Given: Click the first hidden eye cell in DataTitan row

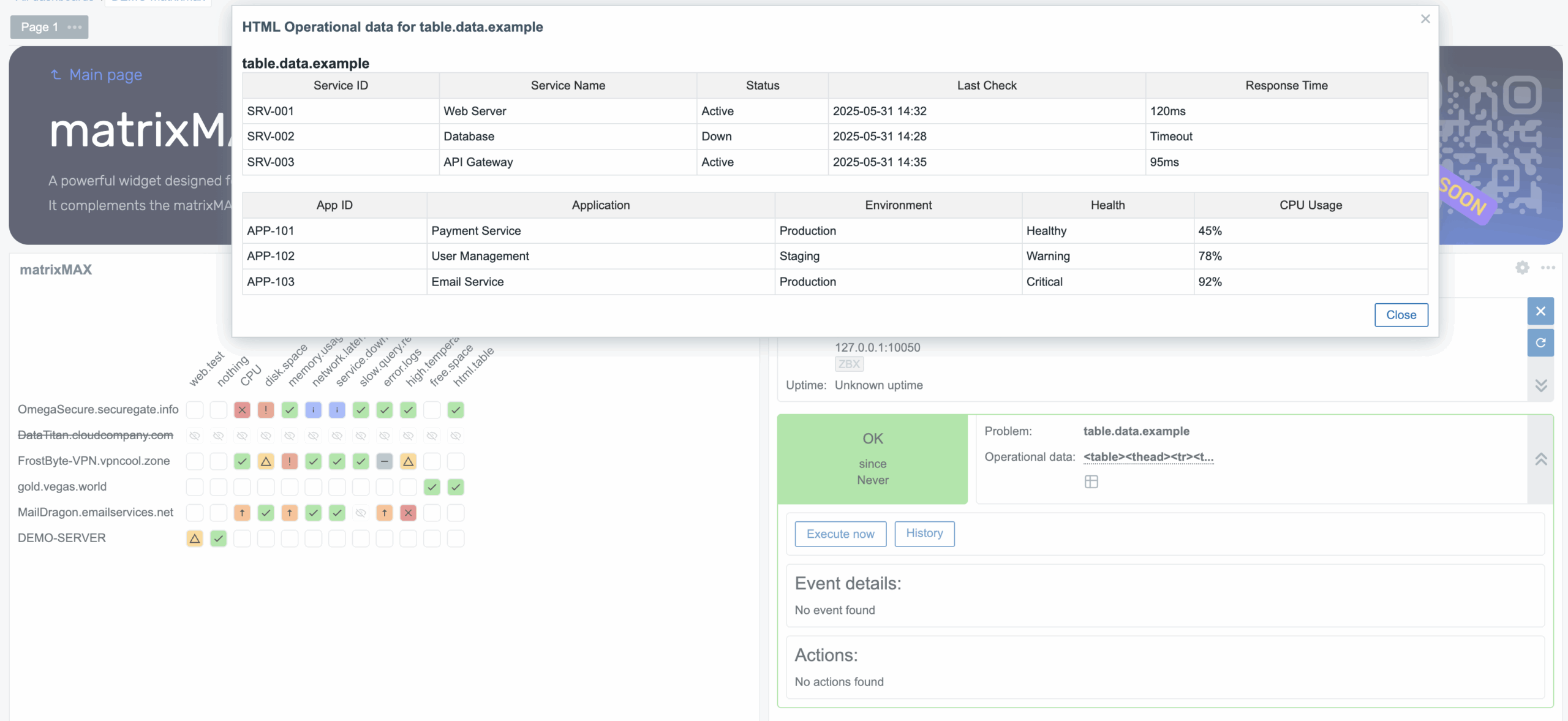Looking at the screenshot, I should (x=194, y=436).
